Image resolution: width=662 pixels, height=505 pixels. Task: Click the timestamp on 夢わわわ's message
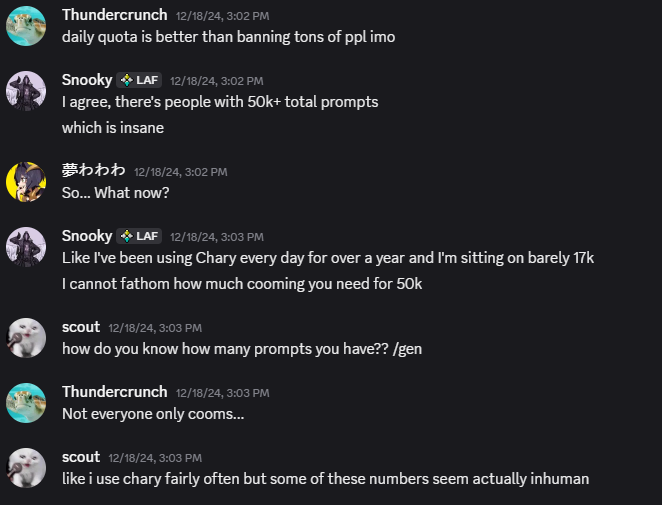[x=181, y=172]
